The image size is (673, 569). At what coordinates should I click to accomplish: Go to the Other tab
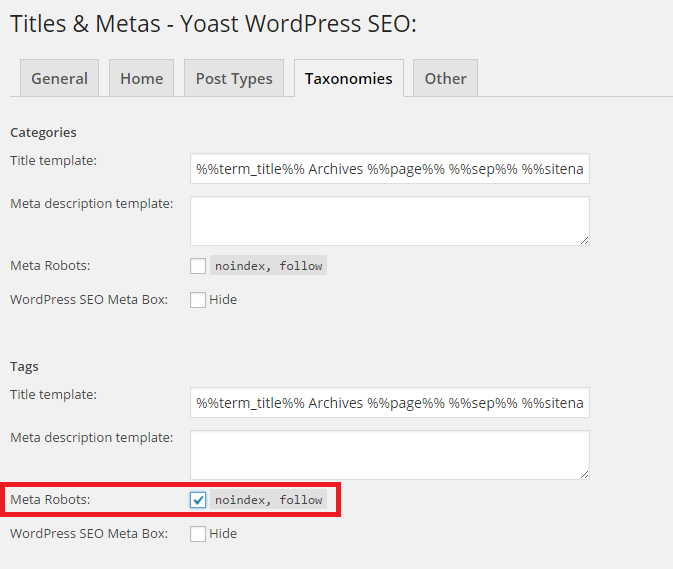pyautogui.click(x=446, y=78)
